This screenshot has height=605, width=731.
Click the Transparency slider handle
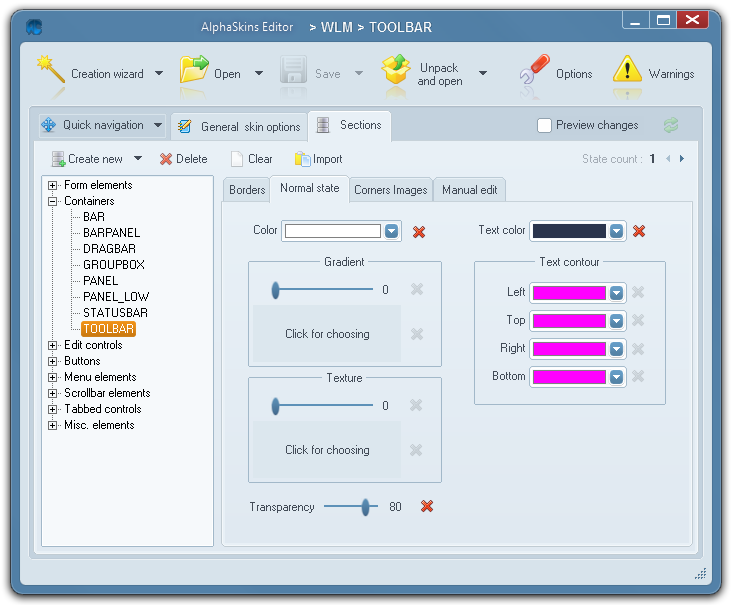click(x=366, y=507)
